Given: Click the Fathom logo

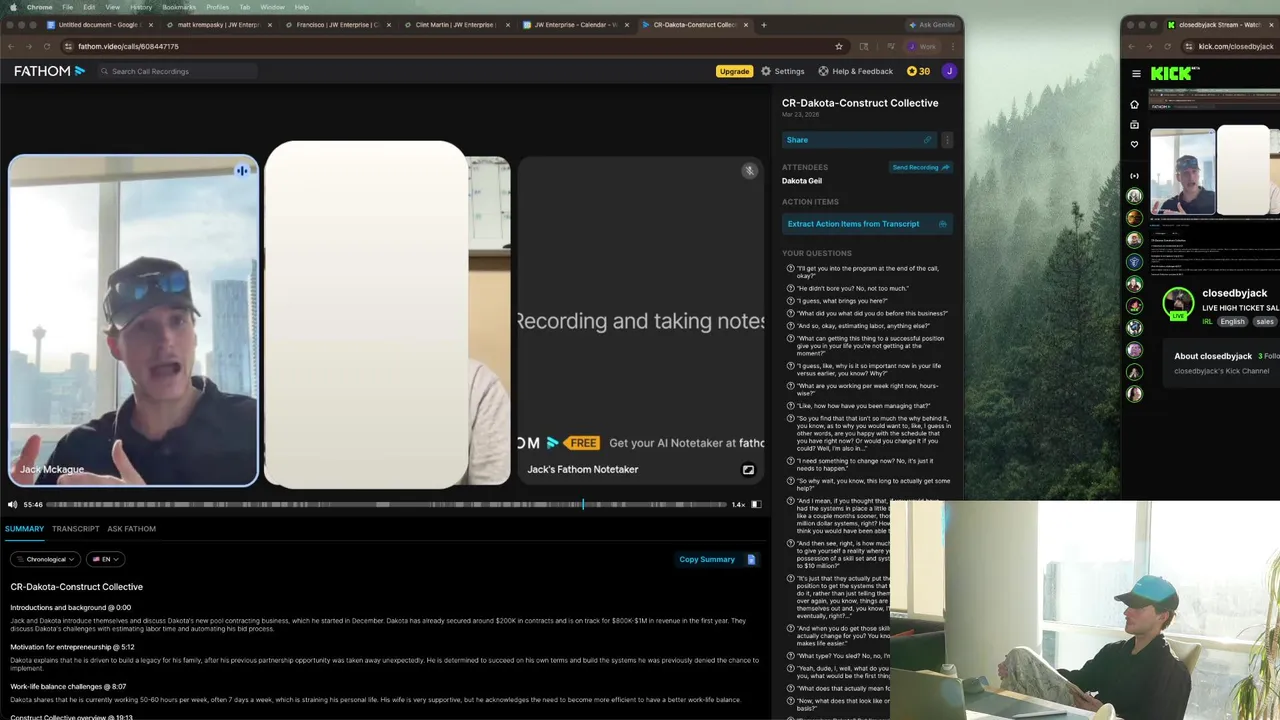Looking at the screenshot, I should (49, 71).
